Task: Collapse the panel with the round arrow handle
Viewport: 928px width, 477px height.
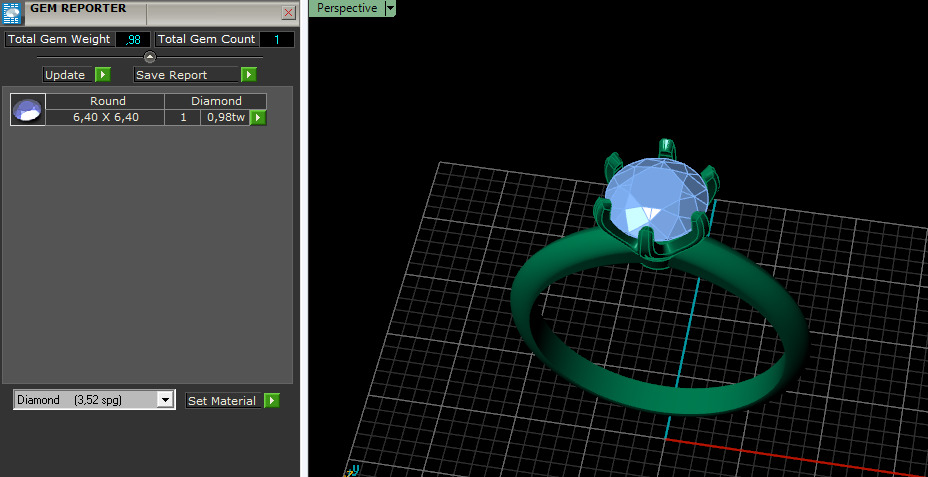Action: 150,57
